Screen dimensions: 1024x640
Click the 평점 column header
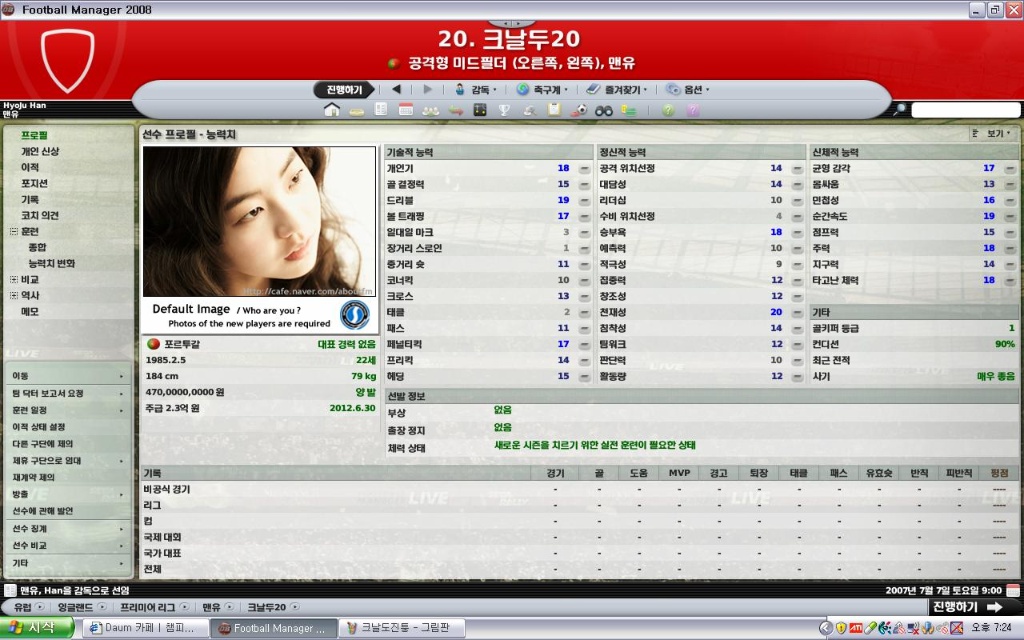tap(999, 473)
